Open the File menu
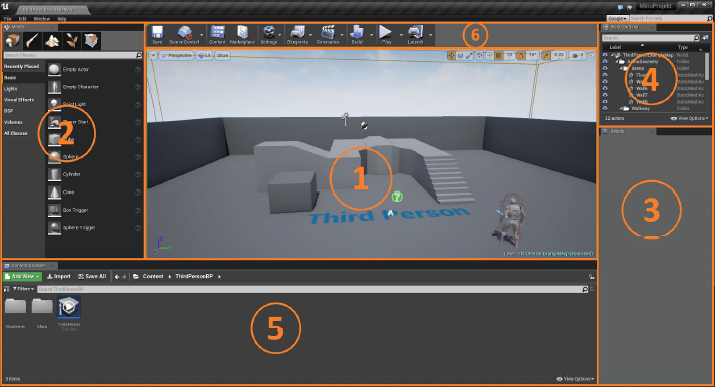Screen dimensions: 715x387 click(8, 19)
